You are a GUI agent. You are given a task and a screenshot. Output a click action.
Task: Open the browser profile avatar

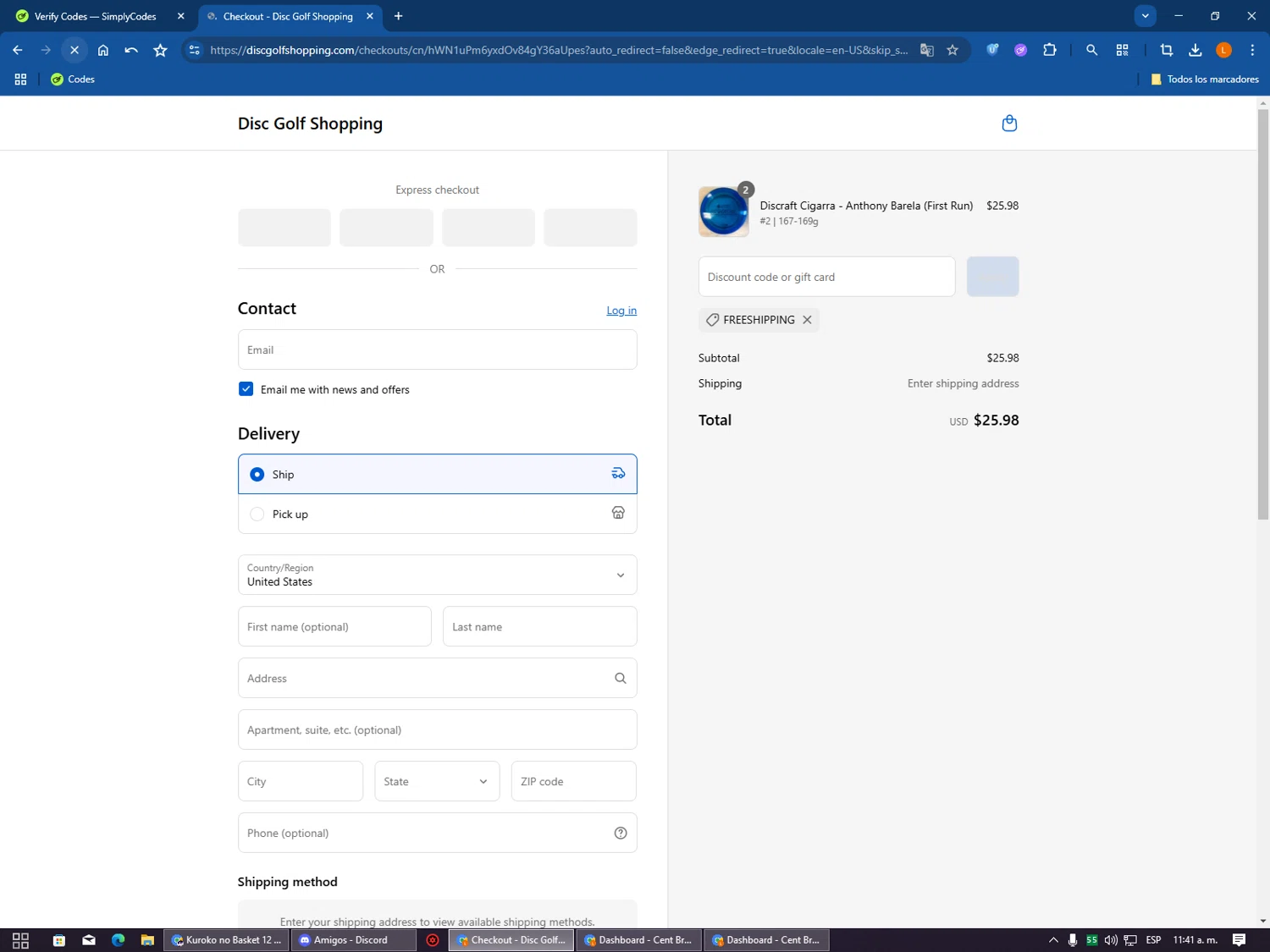click(1223, 50)
